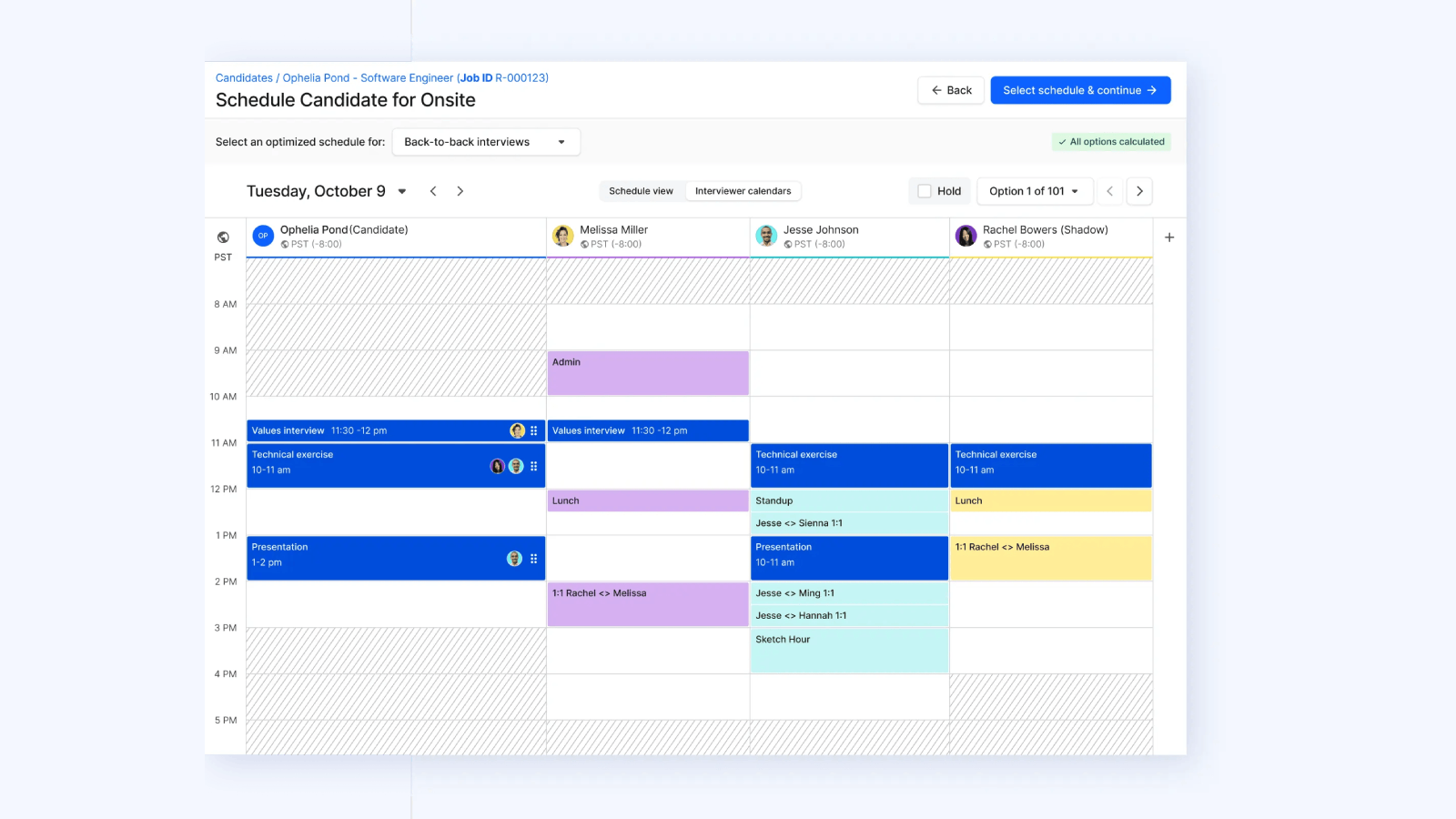Select Melissa Miller's purple Admin block
1456x819 pixels.
click(x=648, y=373)
